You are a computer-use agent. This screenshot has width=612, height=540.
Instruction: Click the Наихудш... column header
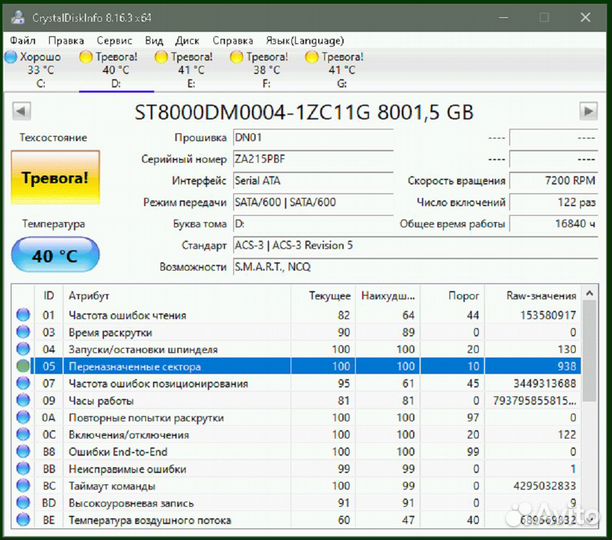tap(388, 296)
